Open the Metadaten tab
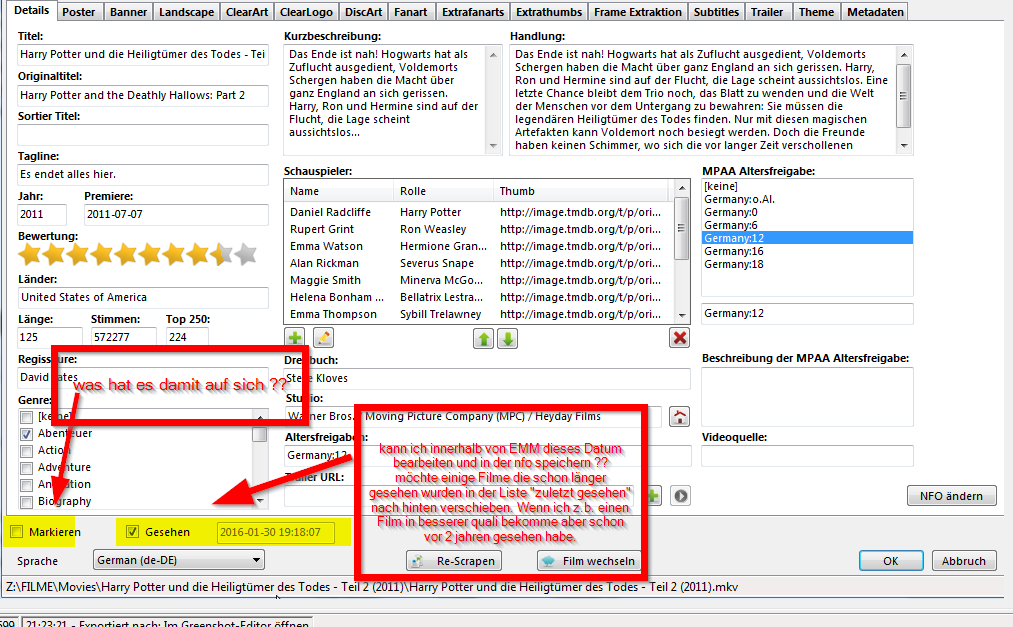Screen dimensions: 1013x627 tap(875, 12)
